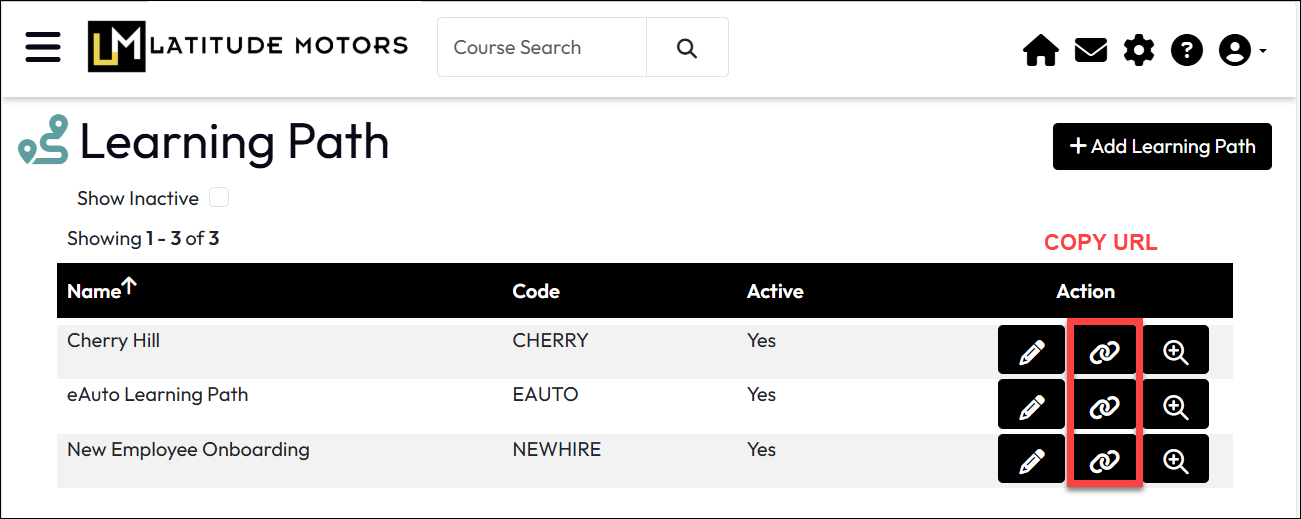Click the Latitude Motors logo
The image size is (1301, 519).
(x=247, y=46)
